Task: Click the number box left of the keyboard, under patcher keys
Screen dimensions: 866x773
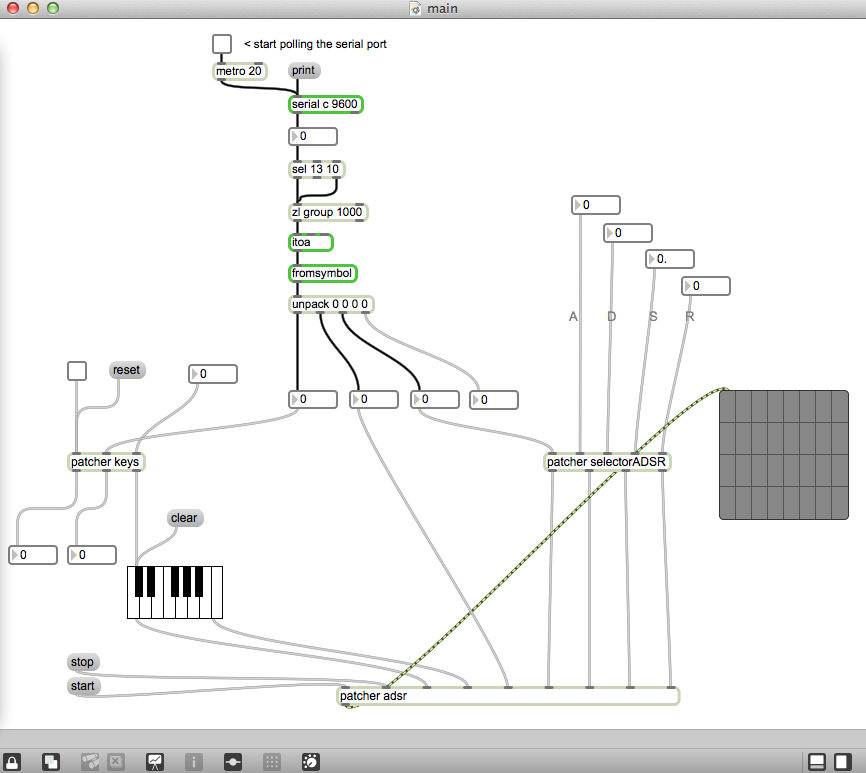Action: coord(92,555)
